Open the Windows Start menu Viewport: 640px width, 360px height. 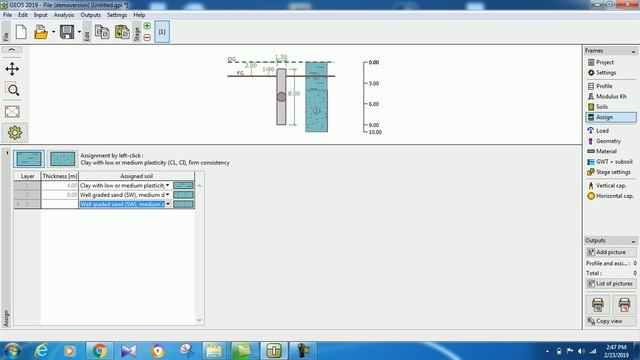(12, 351)
